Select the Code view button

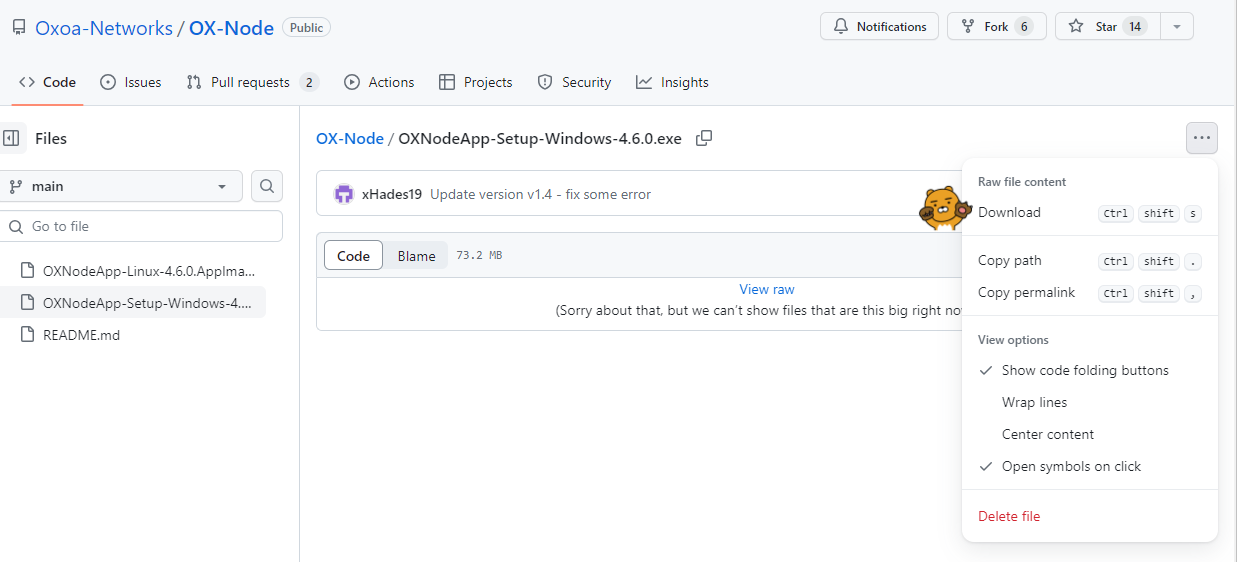pos(353,256)
